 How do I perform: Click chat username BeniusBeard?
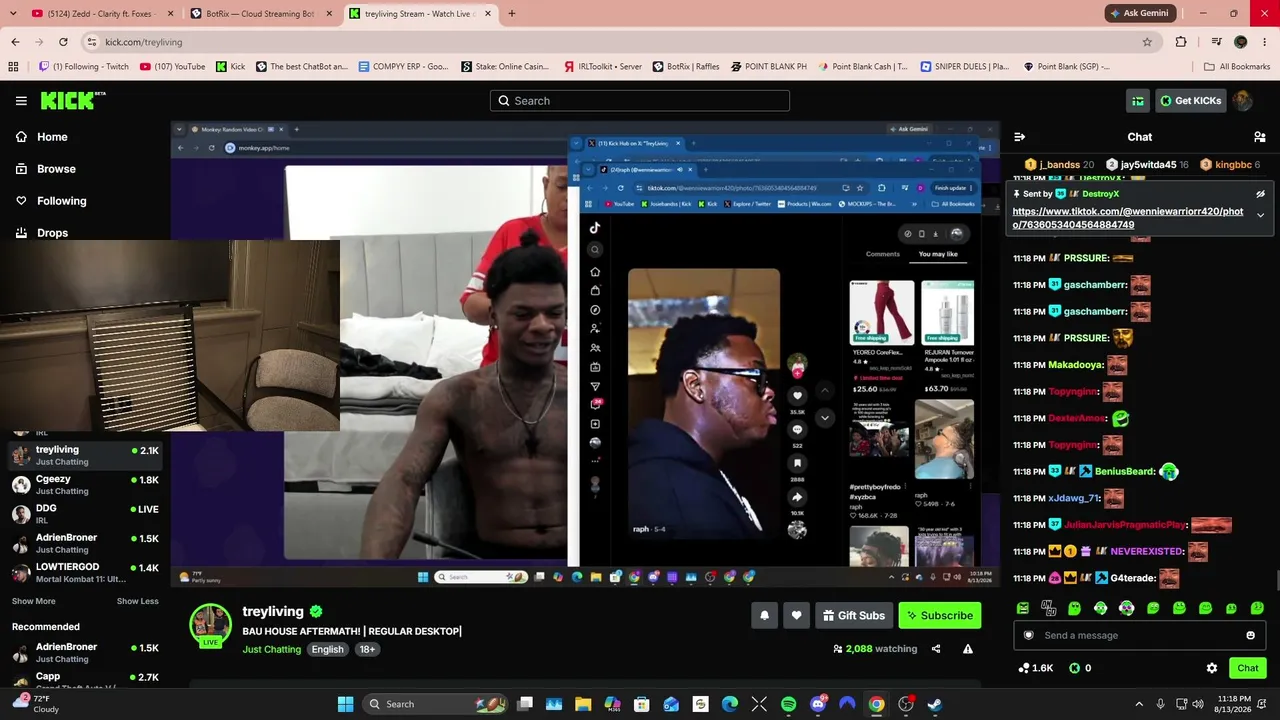coord(1125,471)
